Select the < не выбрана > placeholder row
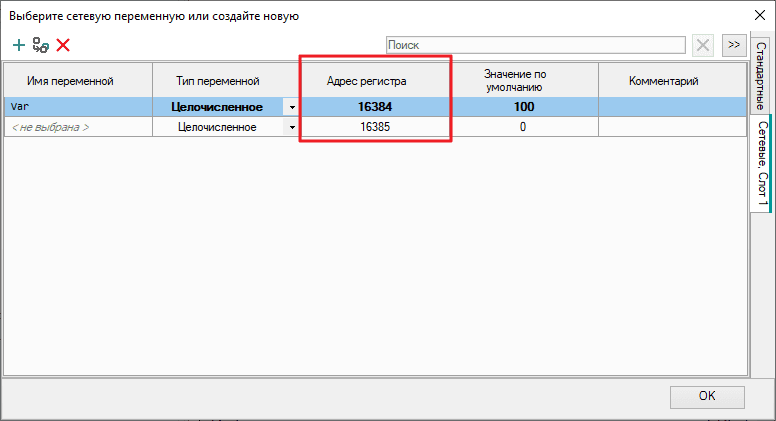 pos(78,128)
